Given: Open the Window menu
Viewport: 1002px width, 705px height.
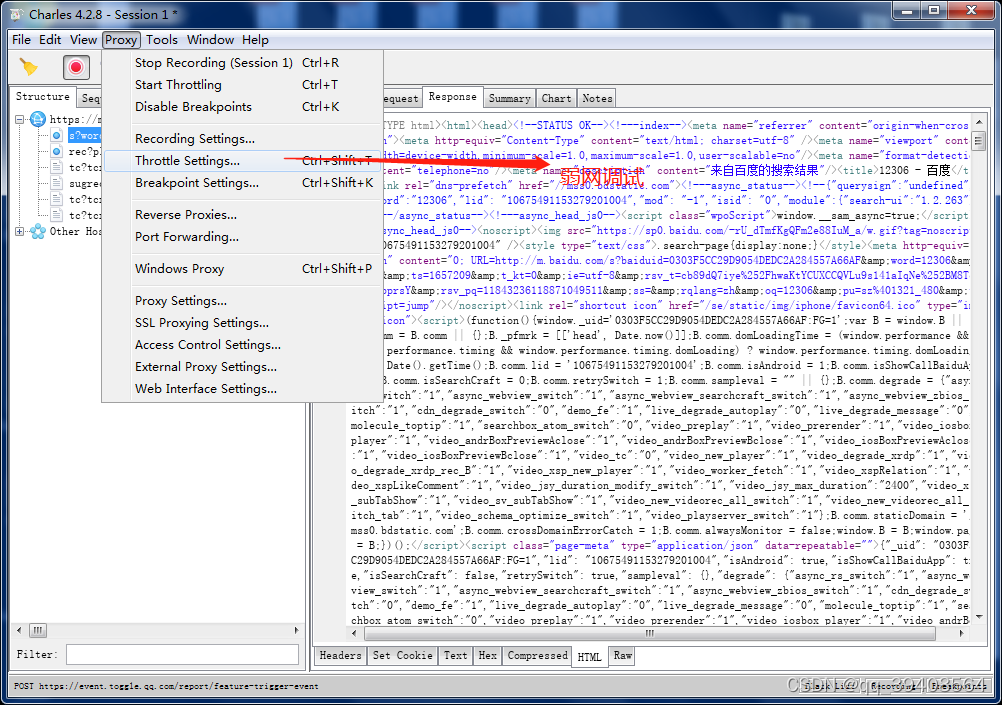Looking at the screenshot, I should (210, 40).
